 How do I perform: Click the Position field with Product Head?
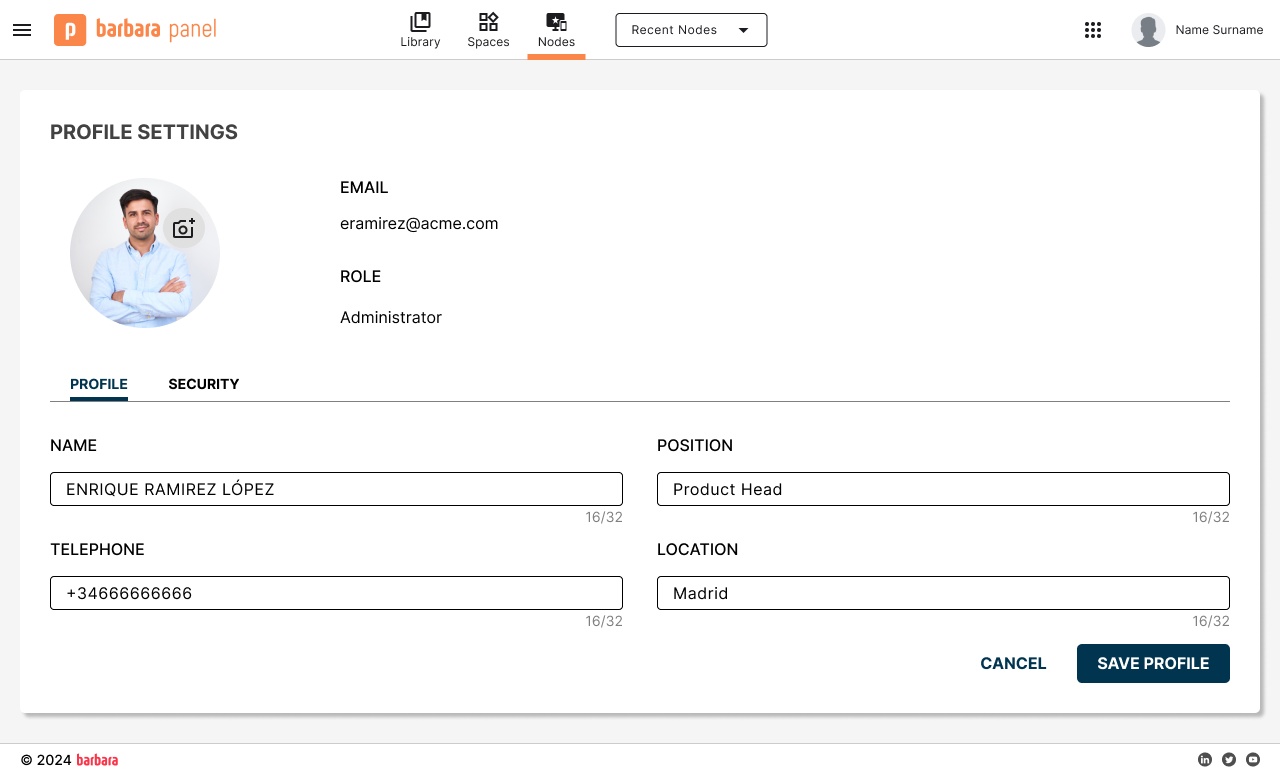tap(943, 489)
